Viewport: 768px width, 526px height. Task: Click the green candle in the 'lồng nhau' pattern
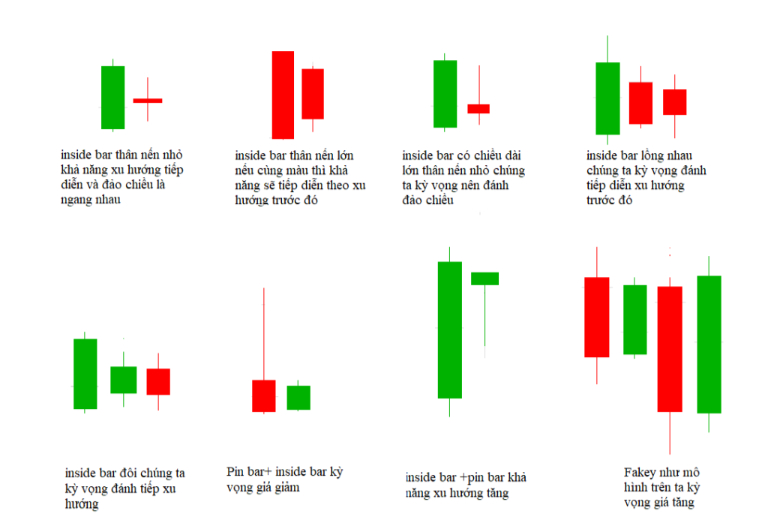coord(607,98)
